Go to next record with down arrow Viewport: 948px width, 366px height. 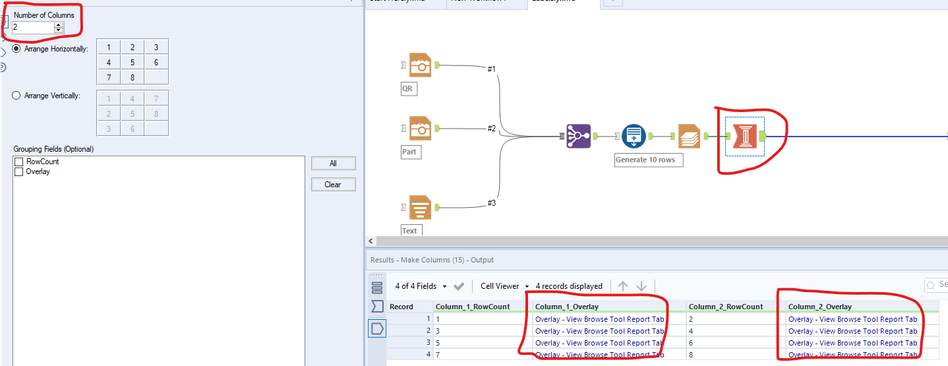click(641, 286)
